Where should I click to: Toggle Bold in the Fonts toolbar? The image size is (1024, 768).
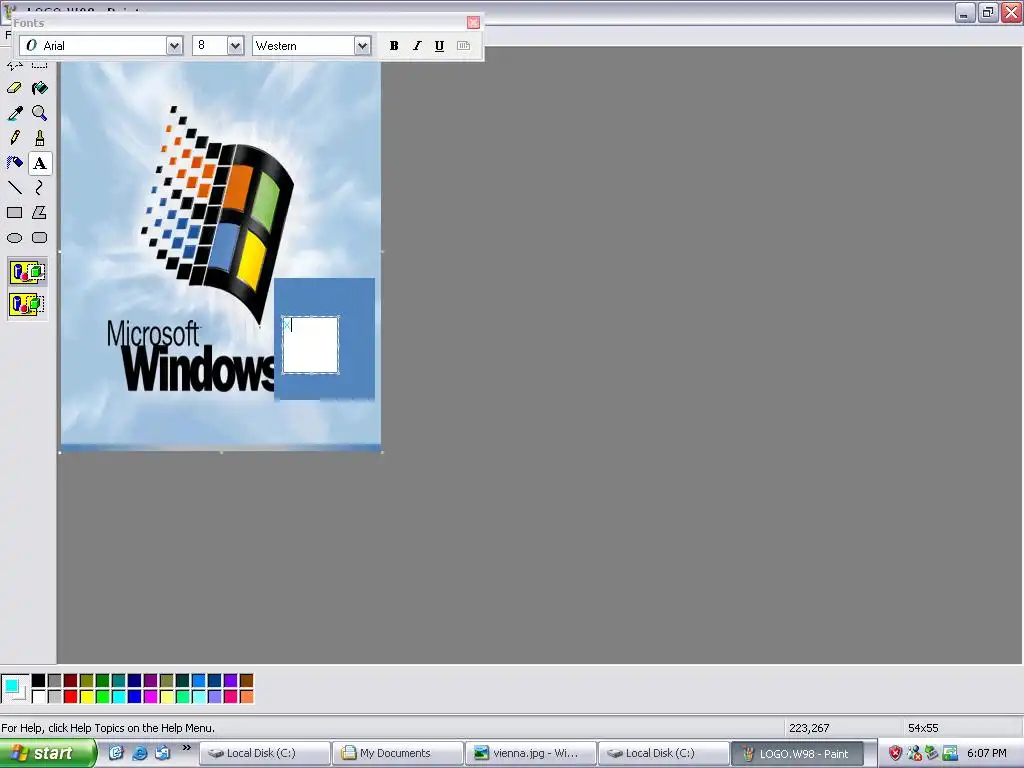[x=394, y=46]
